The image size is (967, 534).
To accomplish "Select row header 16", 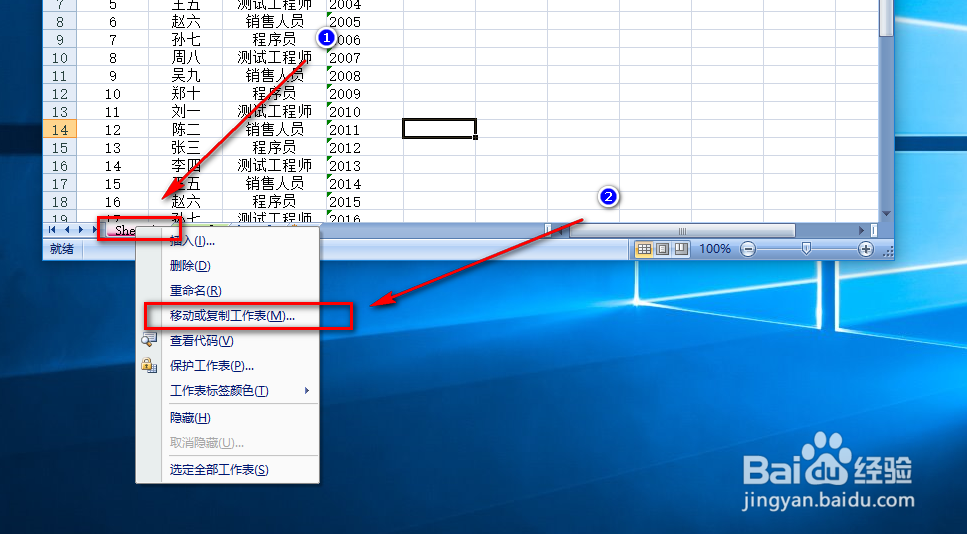I will point(60,166).
